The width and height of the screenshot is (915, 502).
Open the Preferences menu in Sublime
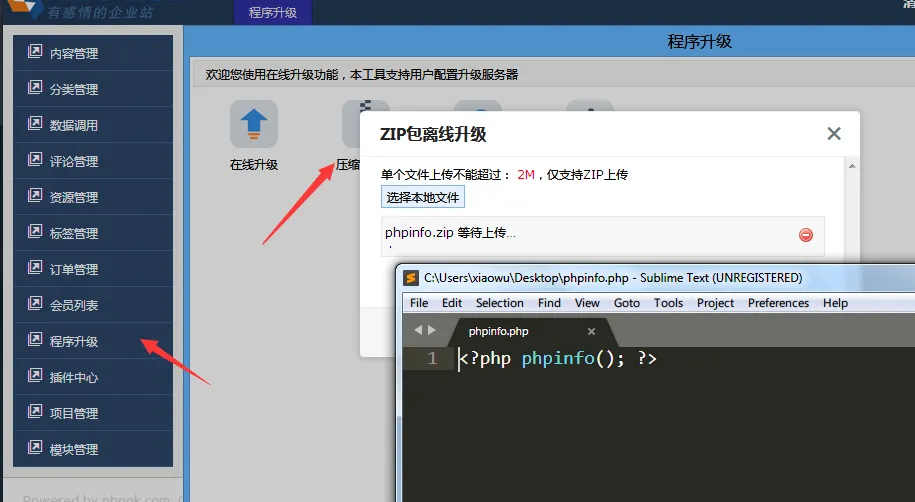pos(778,303)
